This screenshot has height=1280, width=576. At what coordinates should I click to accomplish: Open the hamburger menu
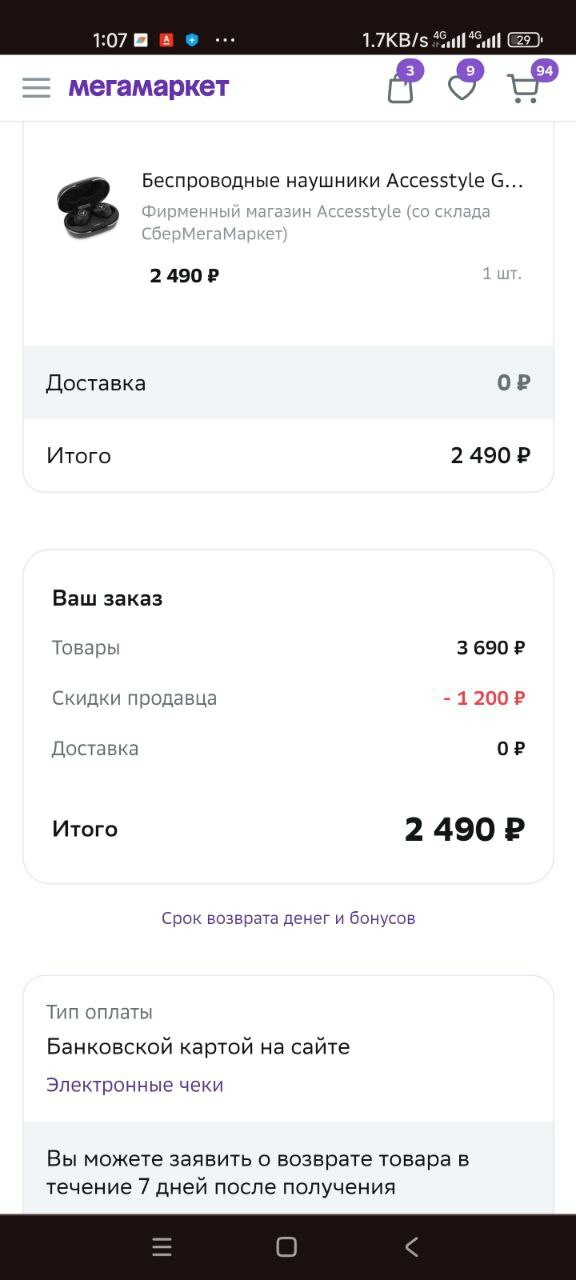[x=36, y=87]
